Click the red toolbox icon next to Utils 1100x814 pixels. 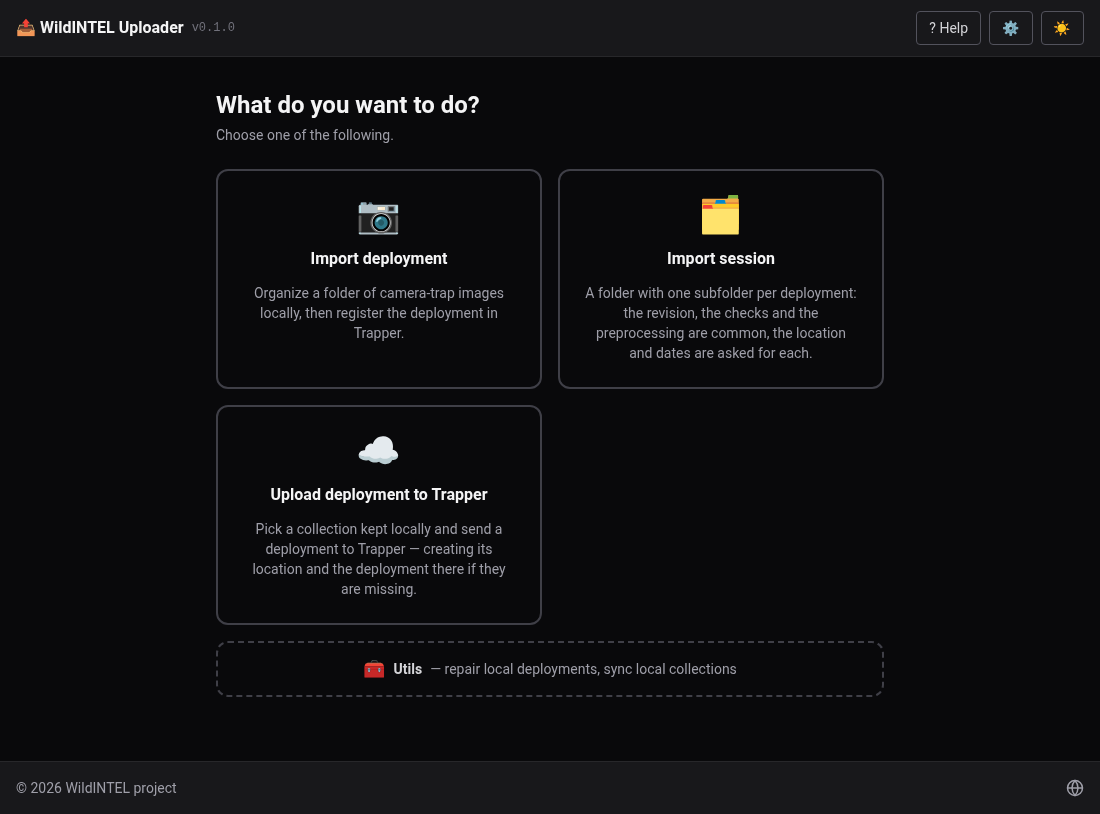point(374,669)
